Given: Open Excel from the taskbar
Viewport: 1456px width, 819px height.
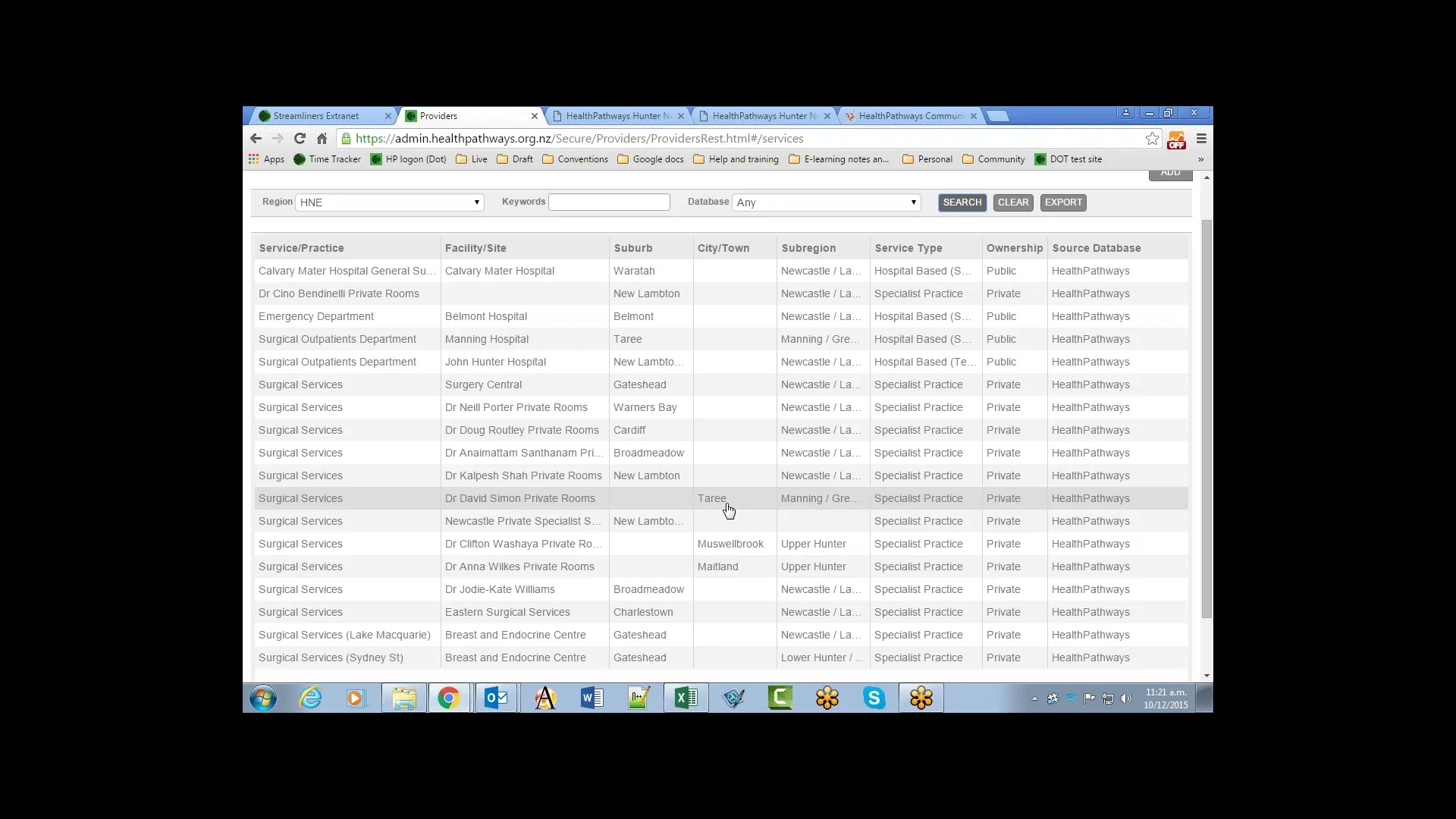Looking at the screenshot, I should (686, 698).
